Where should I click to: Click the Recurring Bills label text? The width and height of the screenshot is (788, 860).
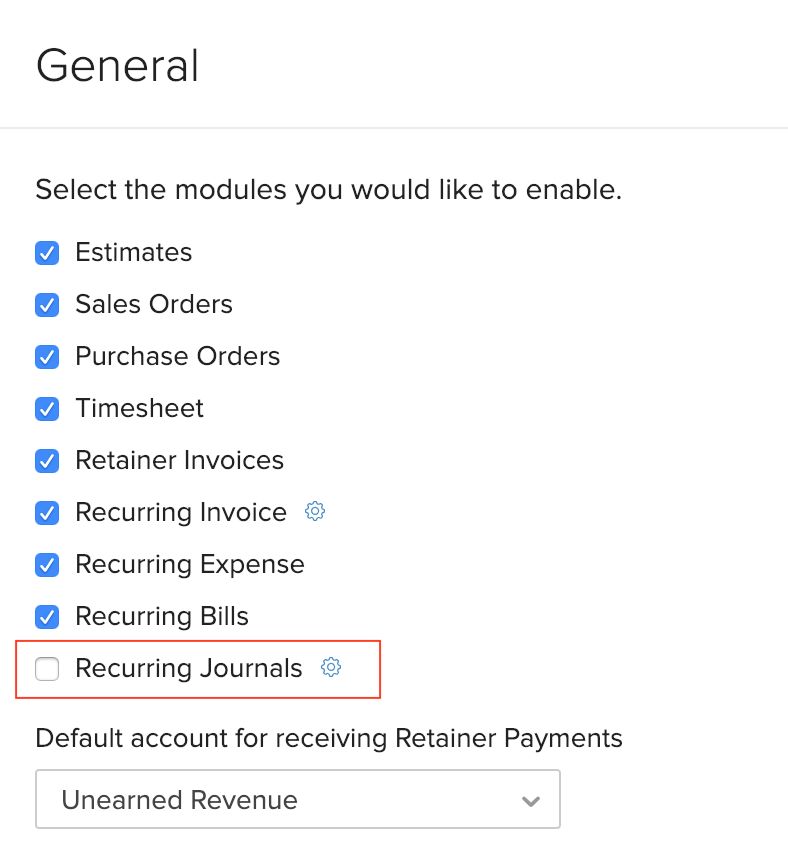(161, 616)
